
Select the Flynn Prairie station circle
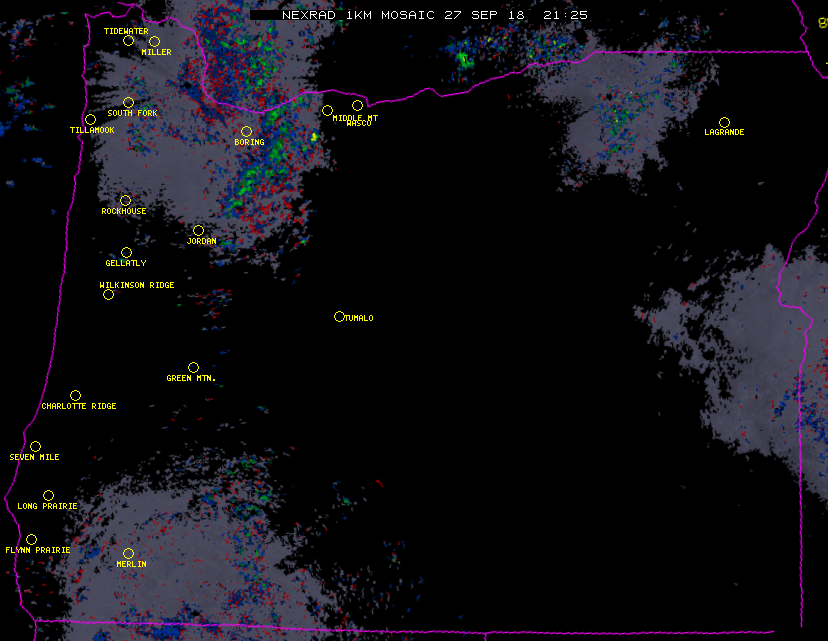click(31, 539)
